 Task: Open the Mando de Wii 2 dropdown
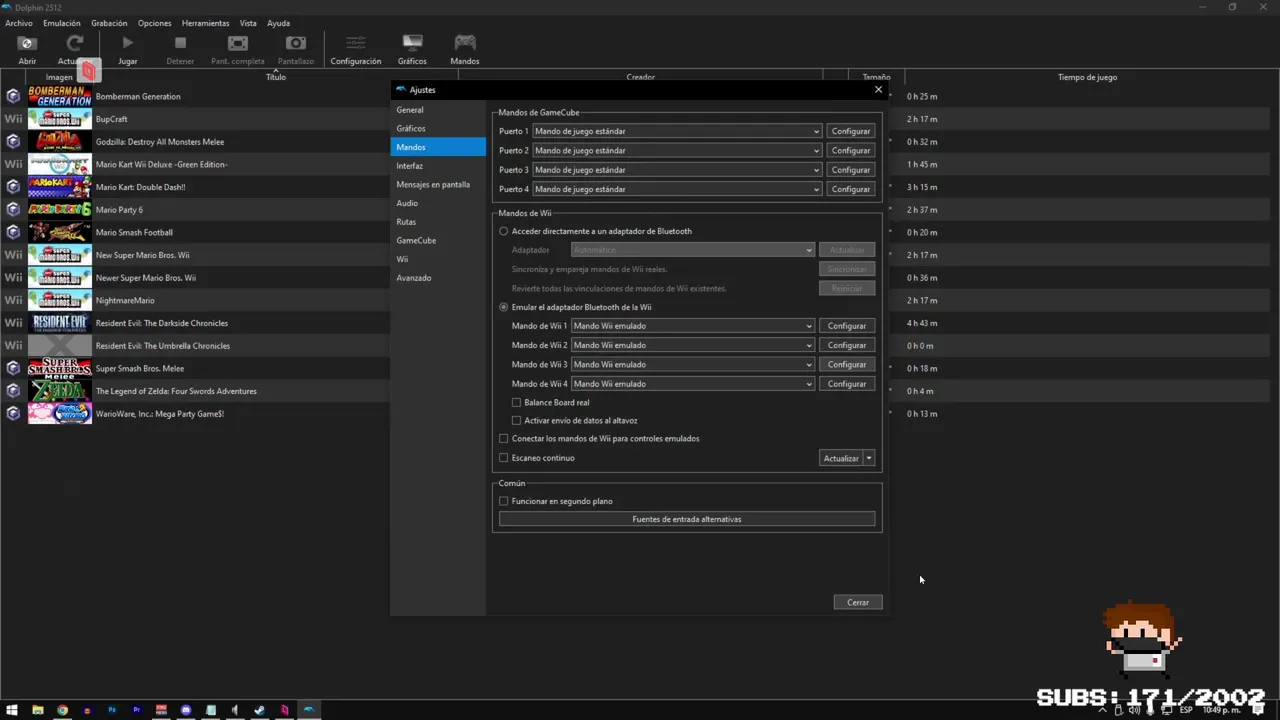693,345
